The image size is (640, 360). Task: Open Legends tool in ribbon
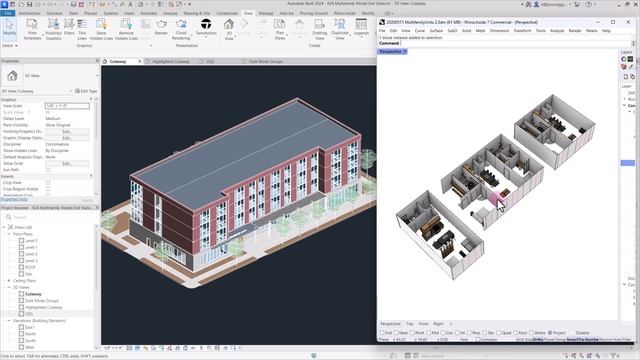(361, 27)
